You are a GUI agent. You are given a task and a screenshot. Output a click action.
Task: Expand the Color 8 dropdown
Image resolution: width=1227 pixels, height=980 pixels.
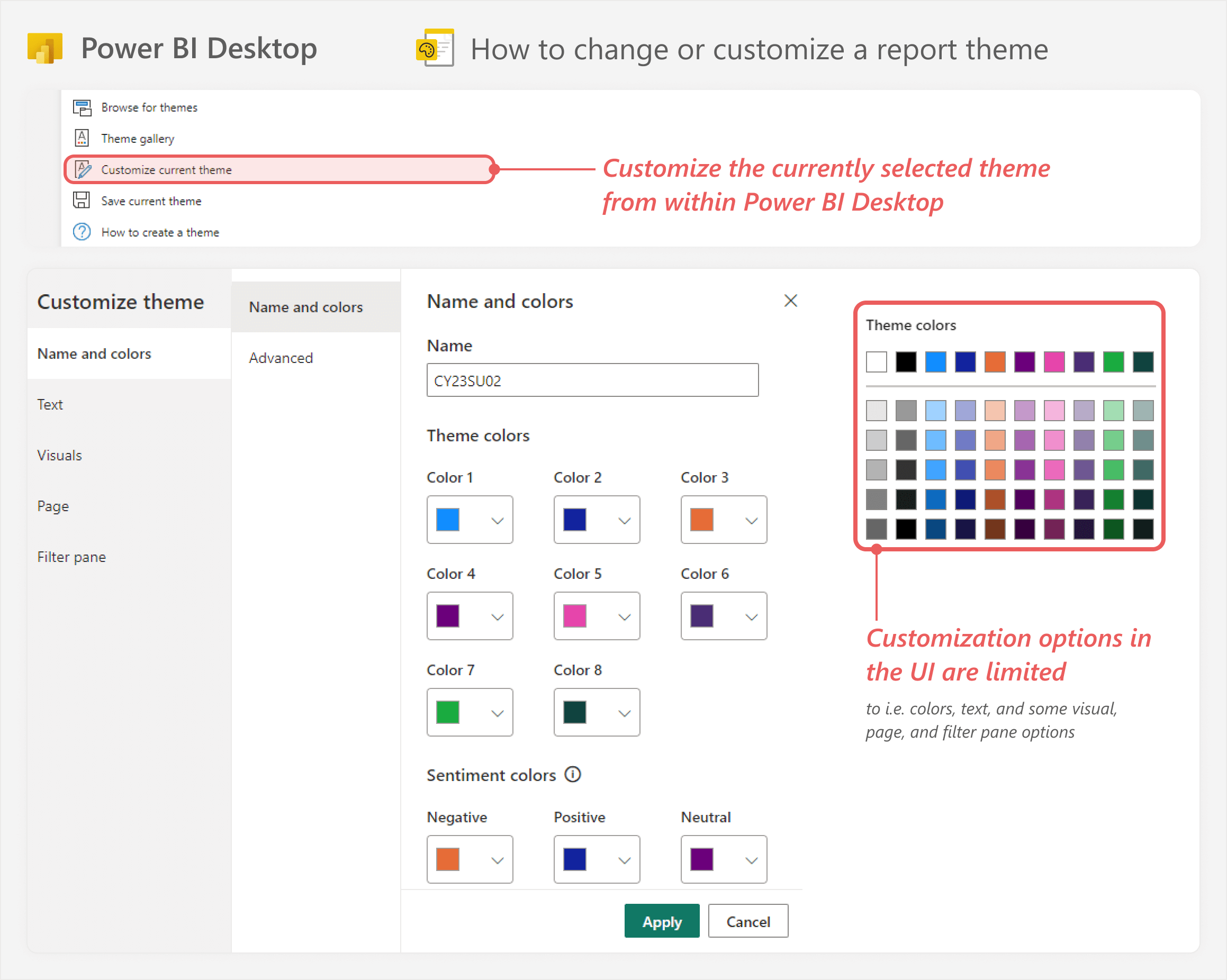coord(597,712)
